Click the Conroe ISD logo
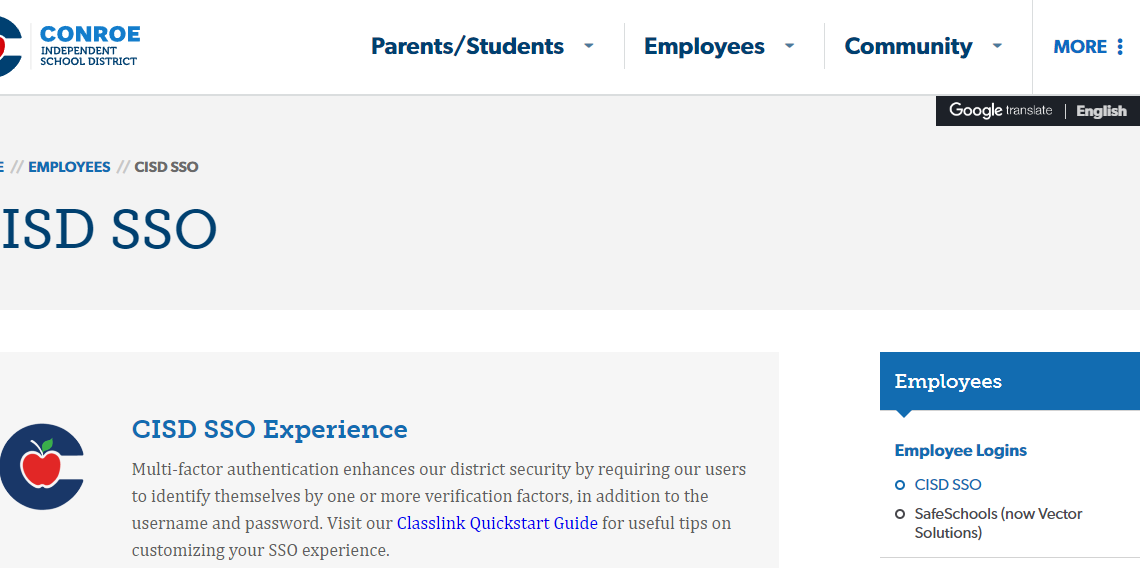This screenshot has width=1140, height=568. click(70, 46)
